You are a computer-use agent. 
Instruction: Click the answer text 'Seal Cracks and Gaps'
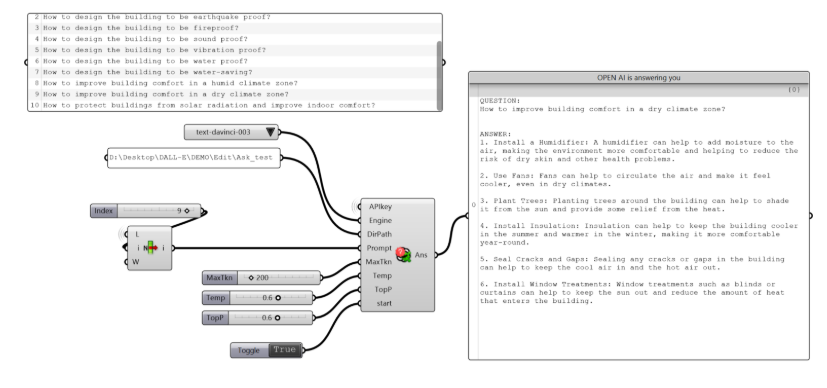click(541, 259)
